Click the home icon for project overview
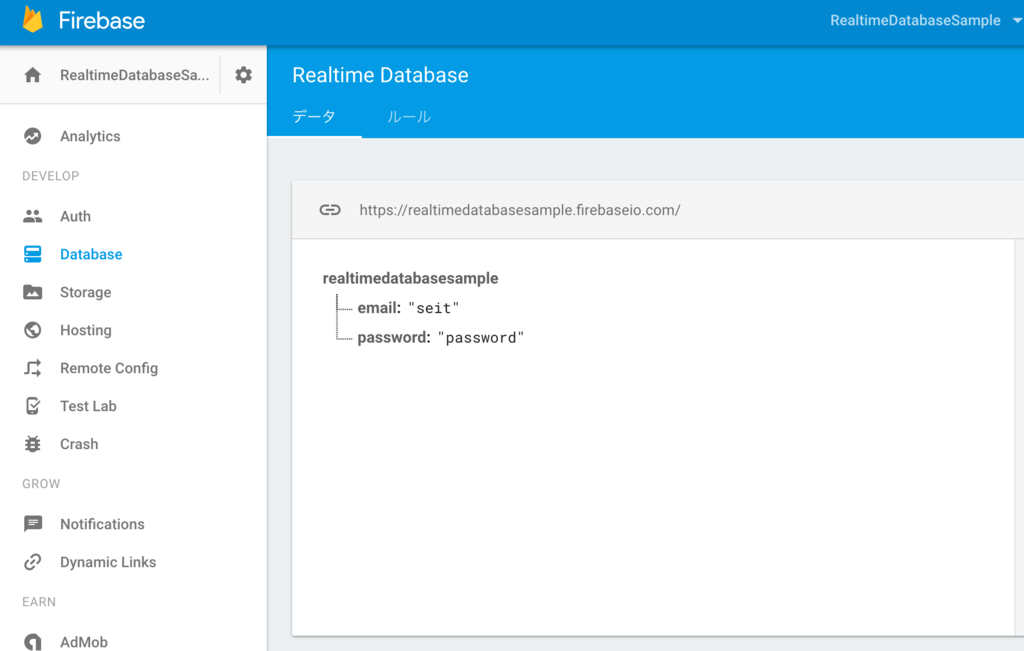This screenshot has width=1024, height=651. (33, 75)
